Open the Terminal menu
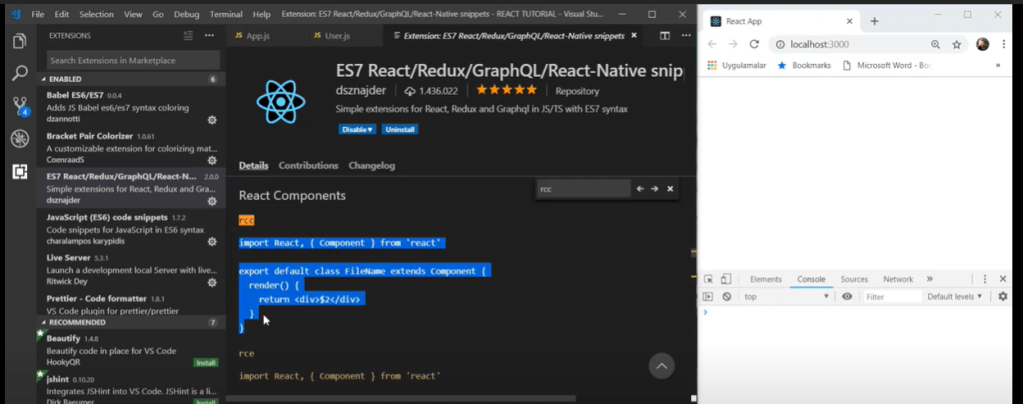Screen dimensions: 1023x404 [x=226, y=15]
